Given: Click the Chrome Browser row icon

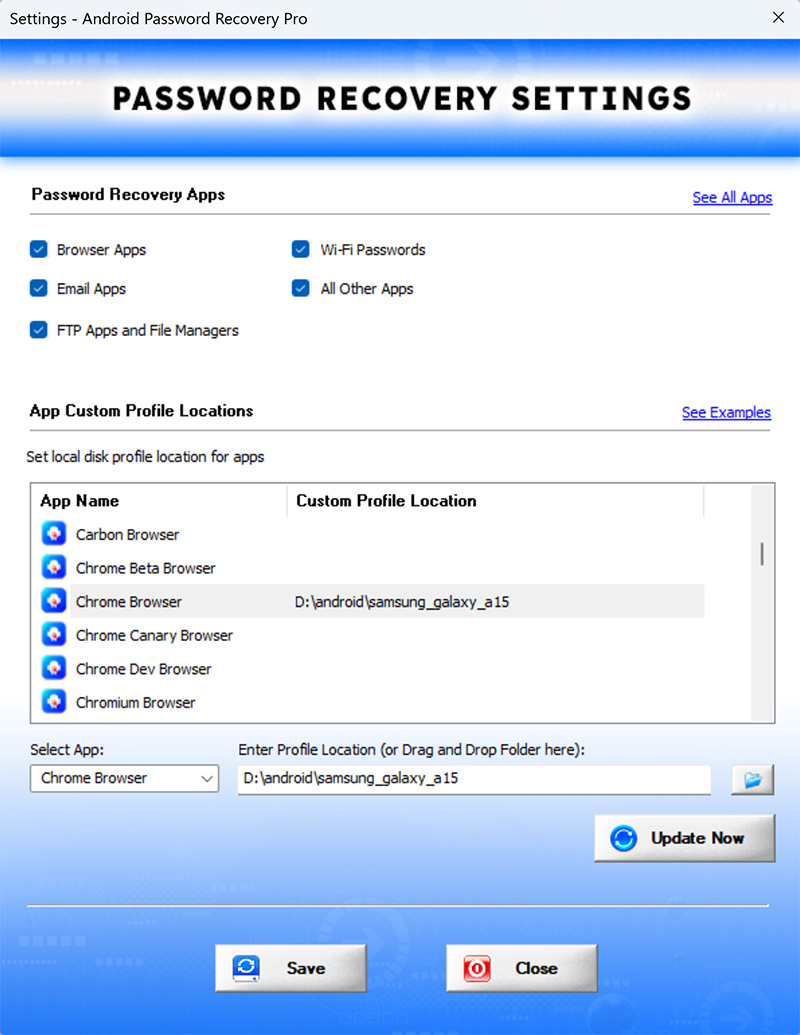Looking at the screenshot, I should point(53,601).
